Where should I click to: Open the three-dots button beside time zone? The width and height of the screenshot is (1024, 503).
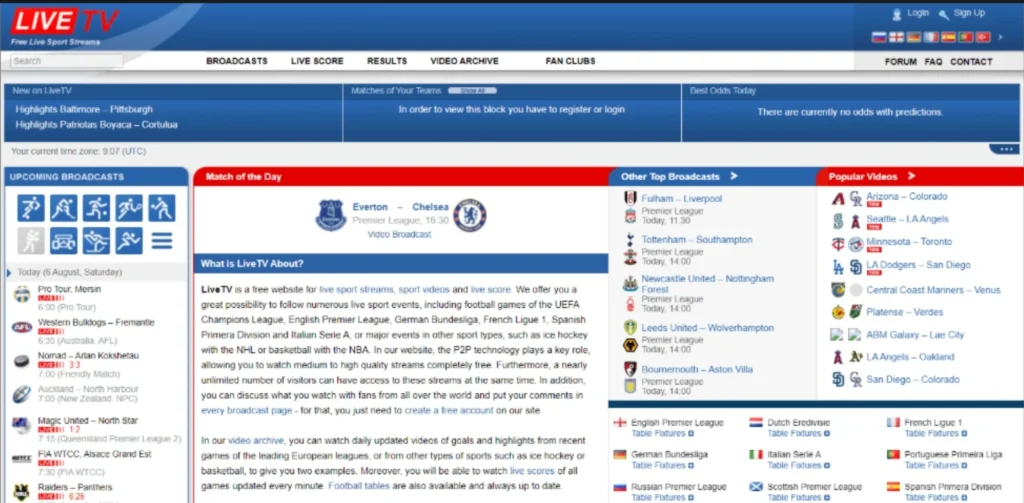tap(1004, 150)
